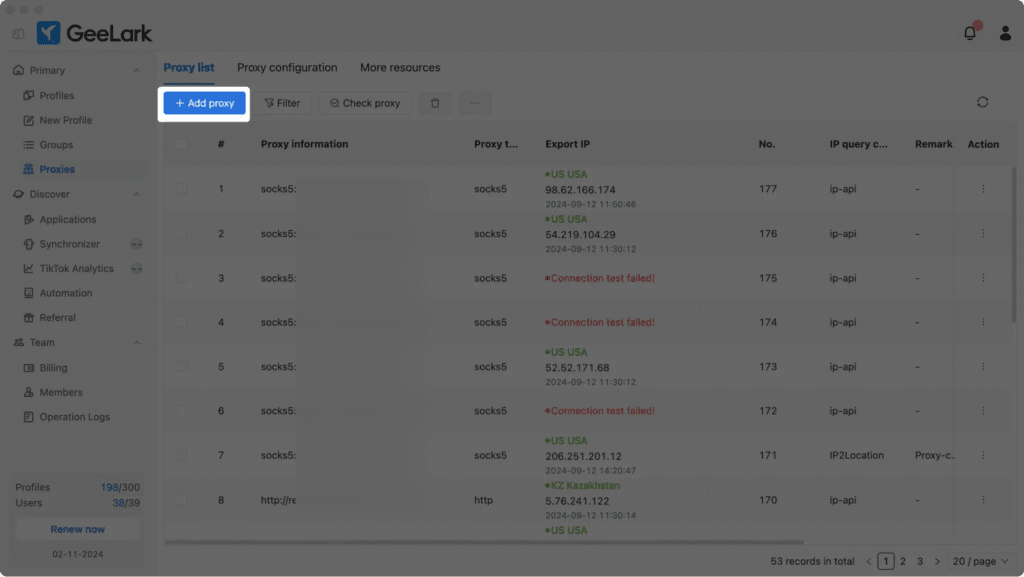Expand the Discover section
This screenshot has width=1024, height=577.
pos(138,194)
